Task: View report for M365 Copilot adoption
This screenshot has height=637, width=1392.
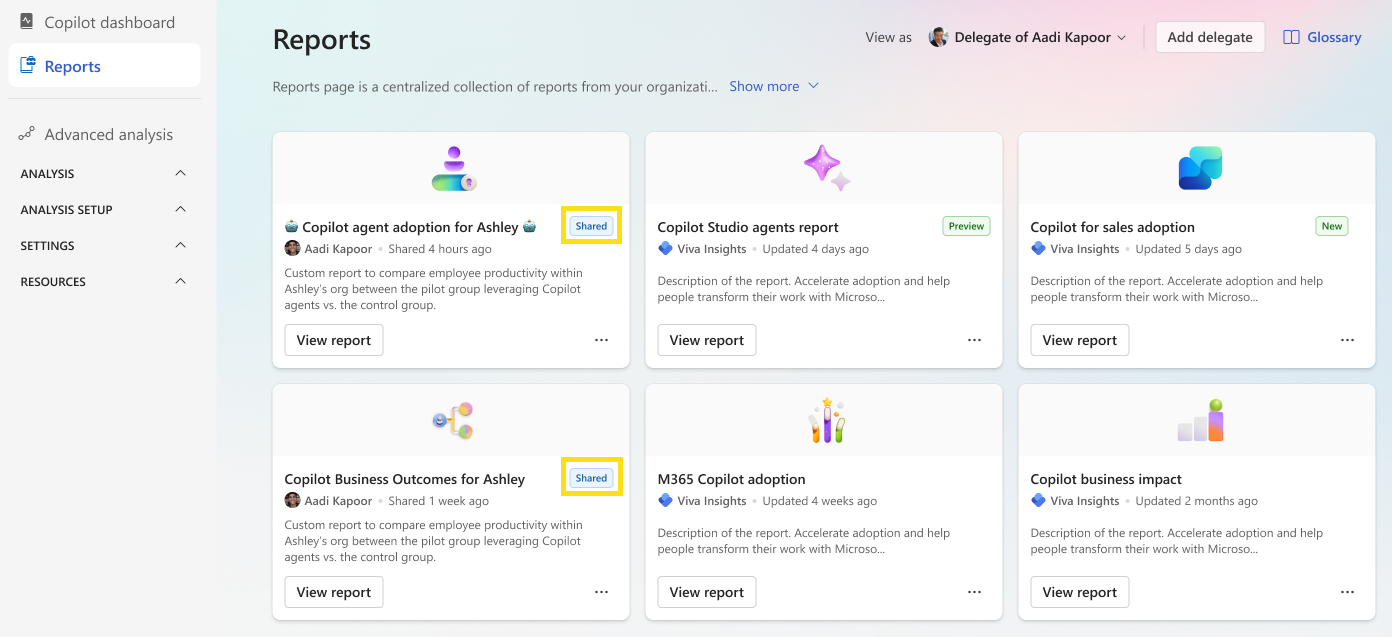Action: coord(706,592)
